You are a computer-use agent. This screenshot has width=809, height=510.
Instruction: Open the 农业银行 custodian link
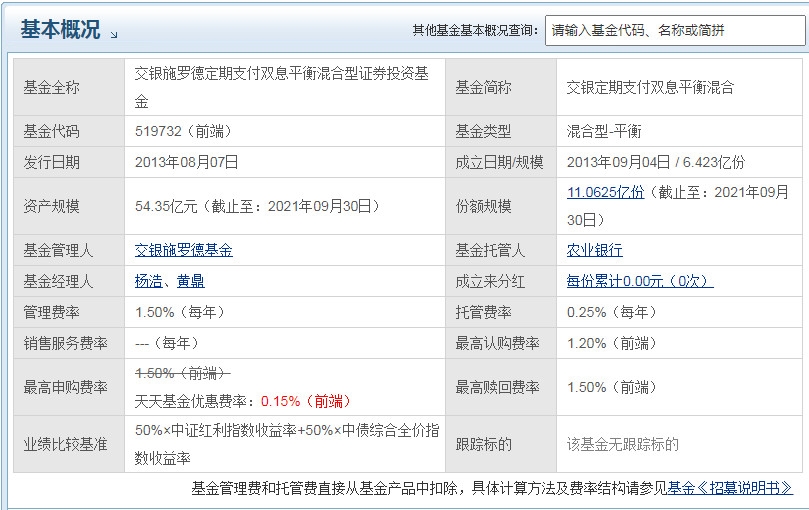[594, 250]
